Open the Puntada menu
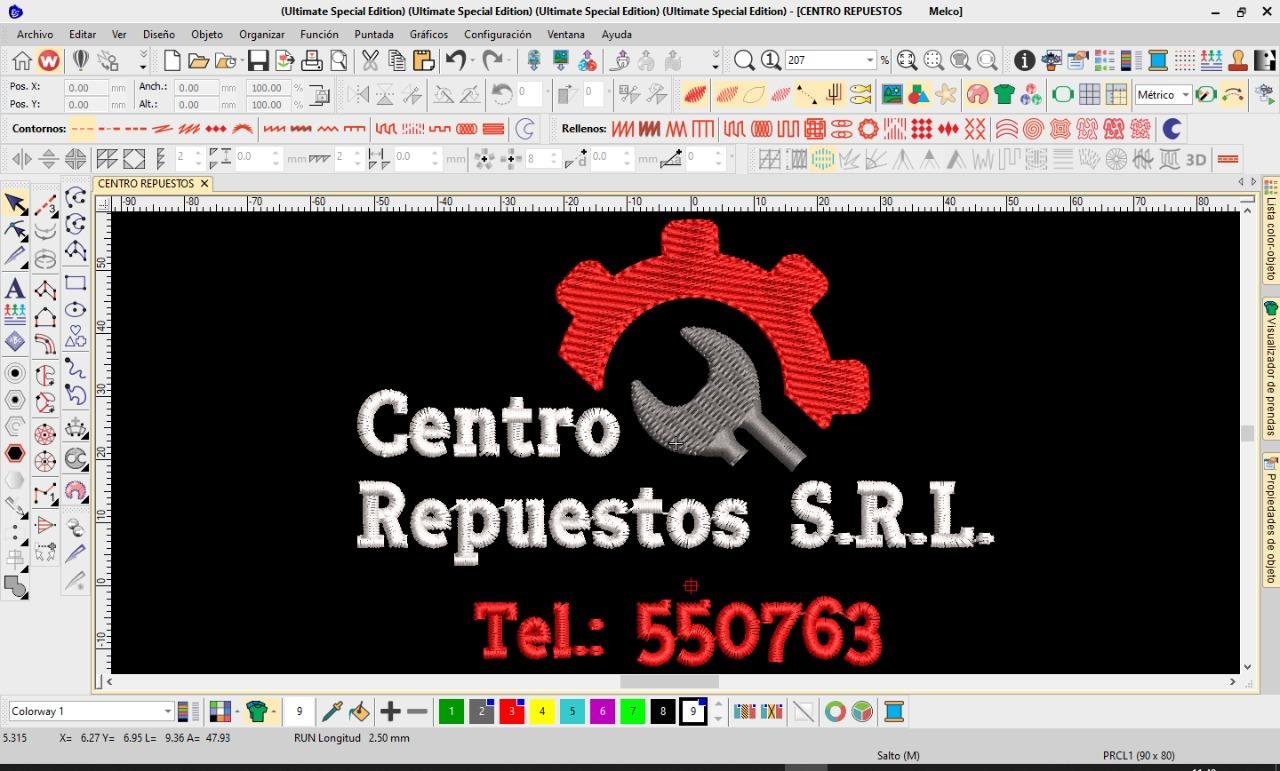This screenshot has width=1280, height=771. pos(374,34)
